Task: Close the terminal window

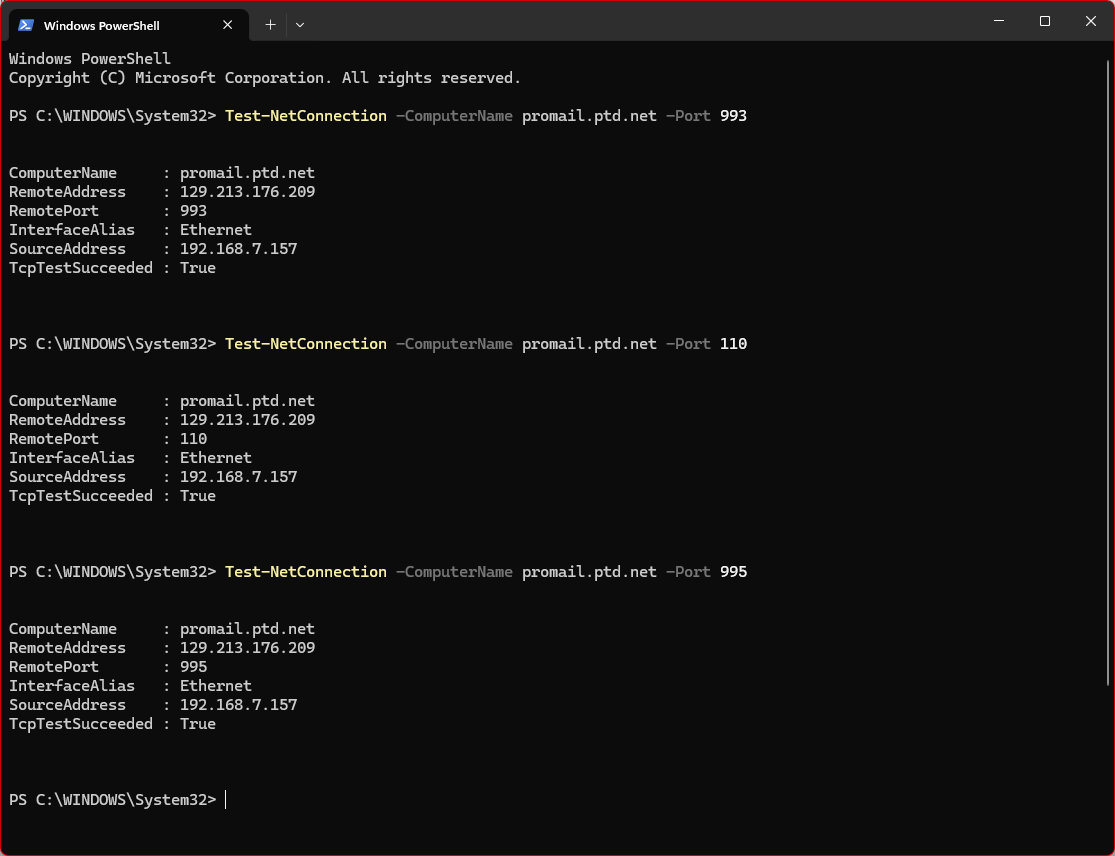Action: click(x=1091, y=21)
